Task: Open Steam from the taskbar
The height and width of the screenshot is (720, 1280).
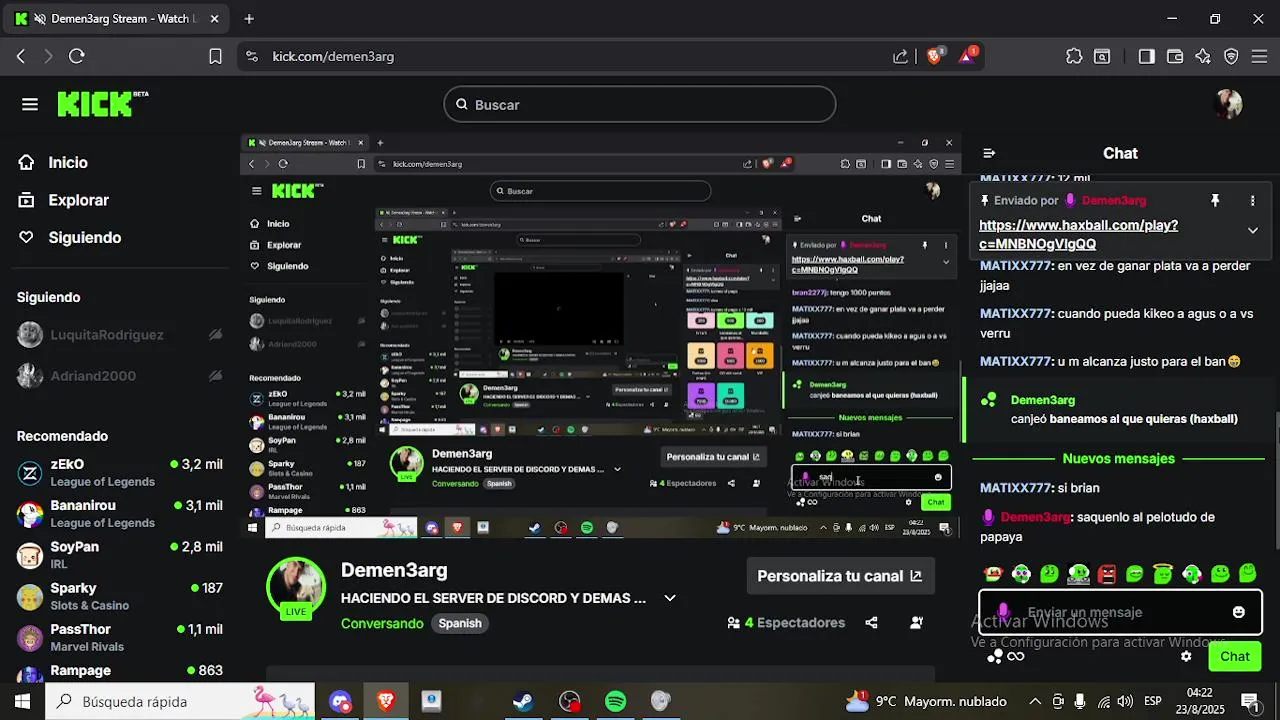Action: pyautogui.click(x=523, y=701)
